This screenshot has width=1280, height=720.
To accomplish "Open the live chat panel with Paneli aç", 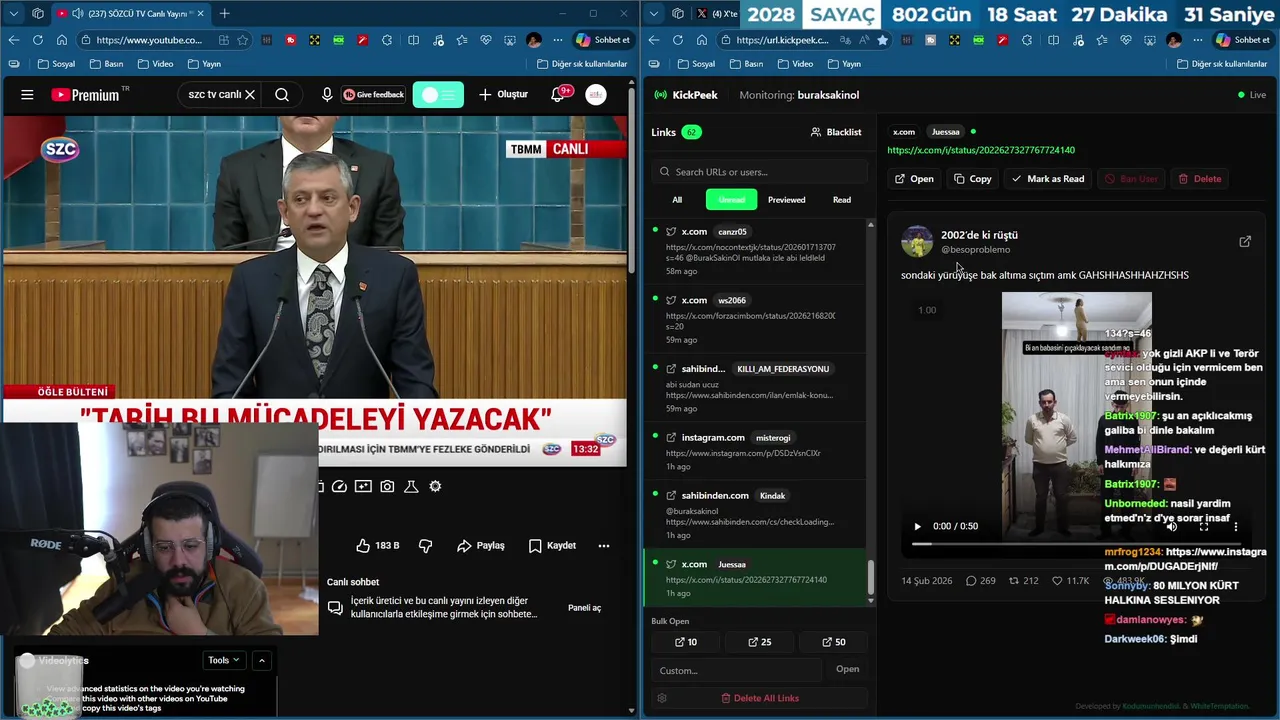I will point(585,608).
